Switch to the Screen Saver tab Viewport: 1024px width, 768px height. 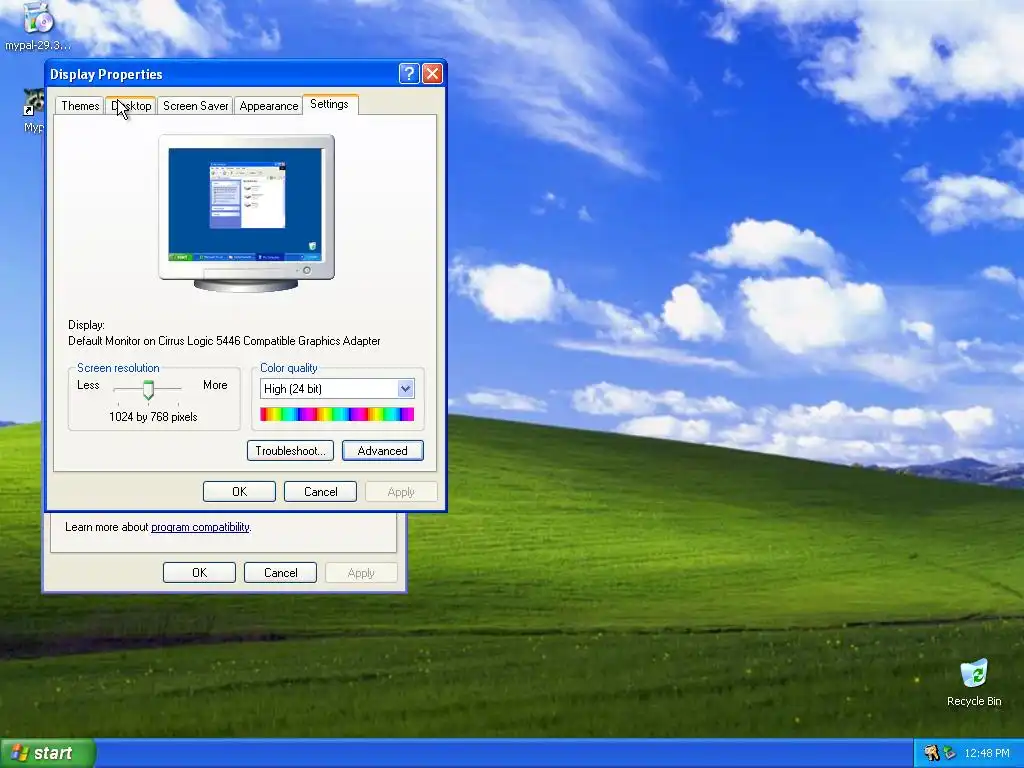point(195,106)
